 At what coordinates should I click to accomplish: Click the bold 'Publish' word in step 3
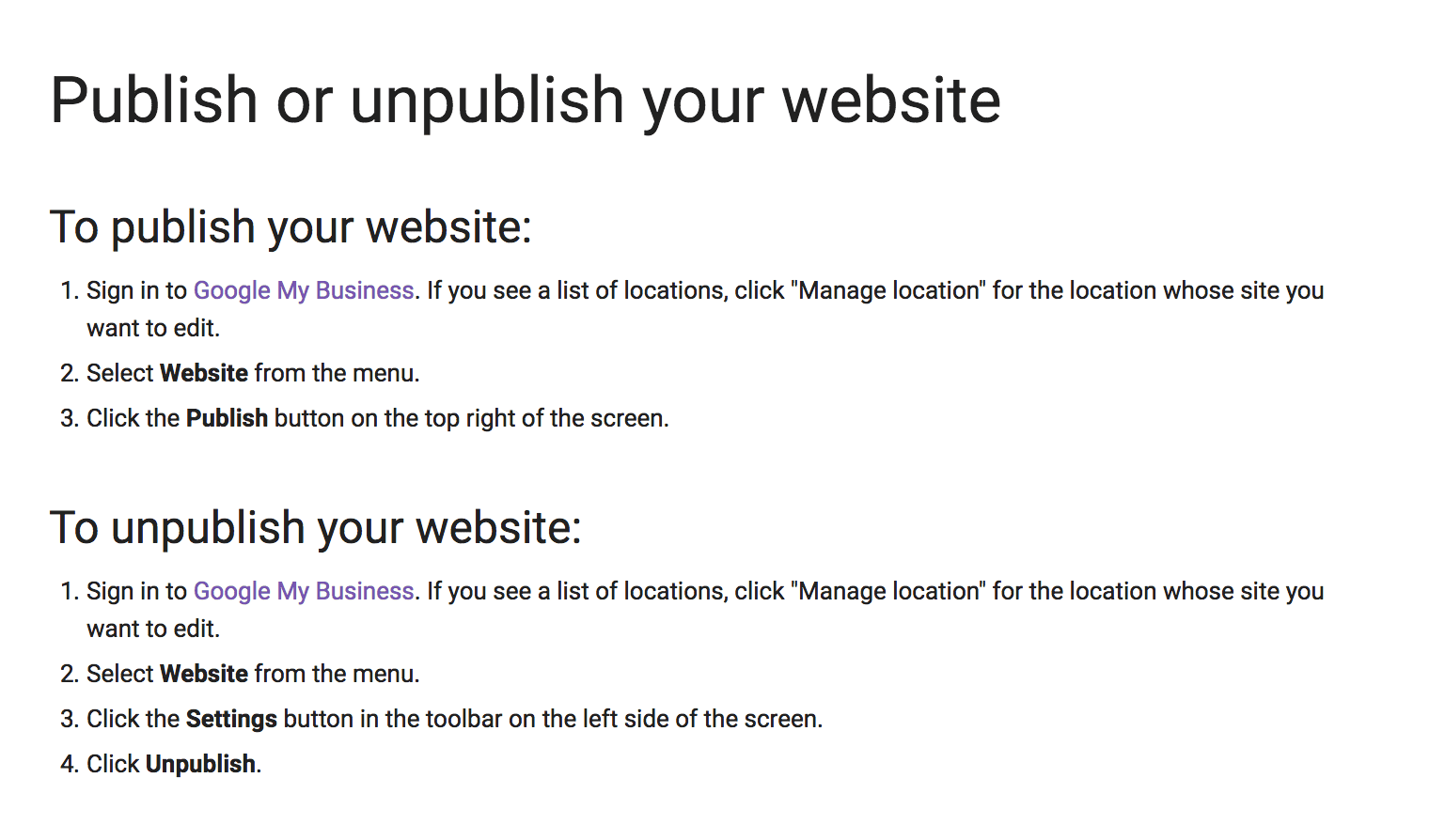[x=227, y=418]
